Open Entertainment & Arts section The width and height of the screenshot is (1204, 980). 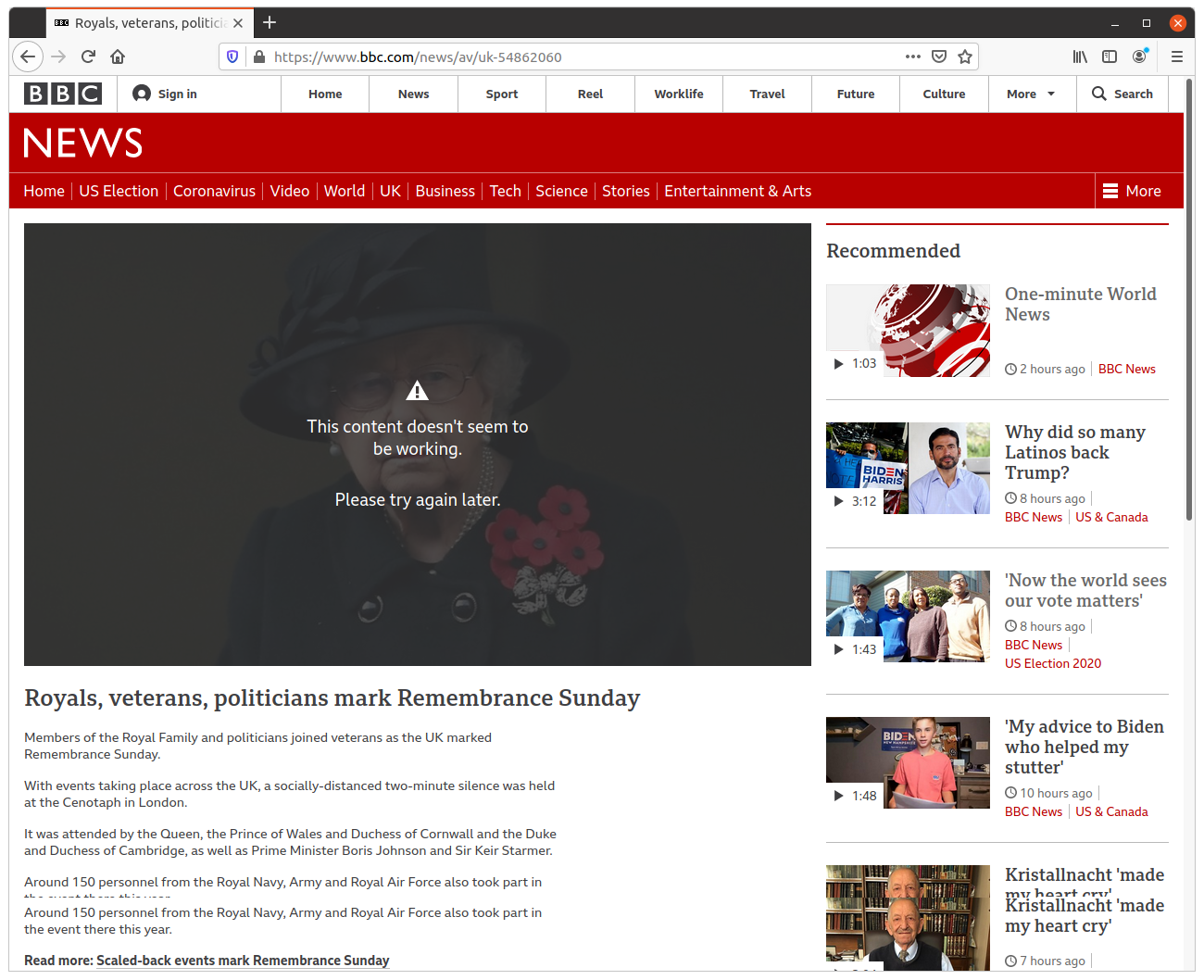737,191
